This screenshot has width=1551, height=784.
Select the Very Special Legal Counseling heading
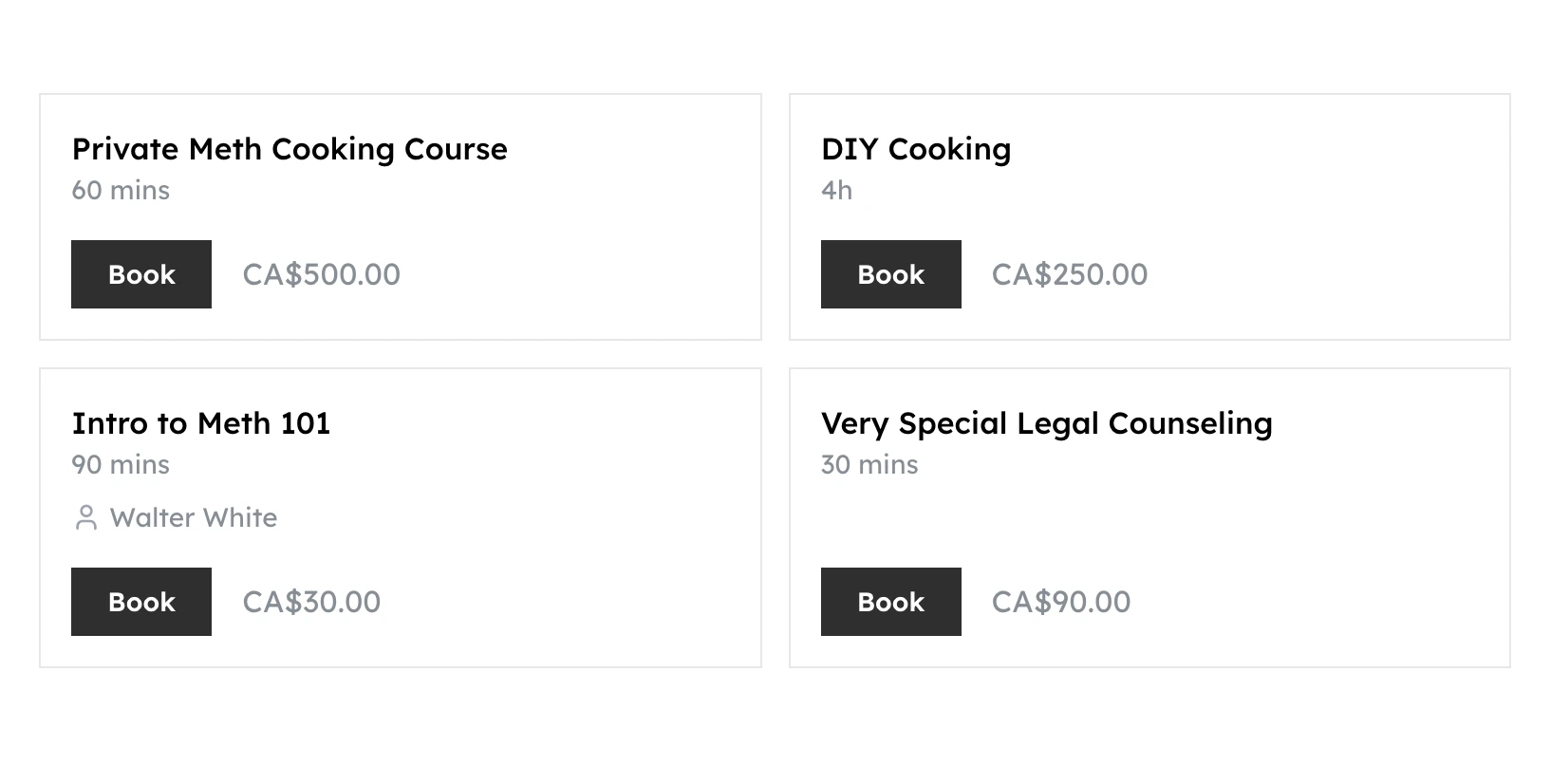(x=1046, y=423)
